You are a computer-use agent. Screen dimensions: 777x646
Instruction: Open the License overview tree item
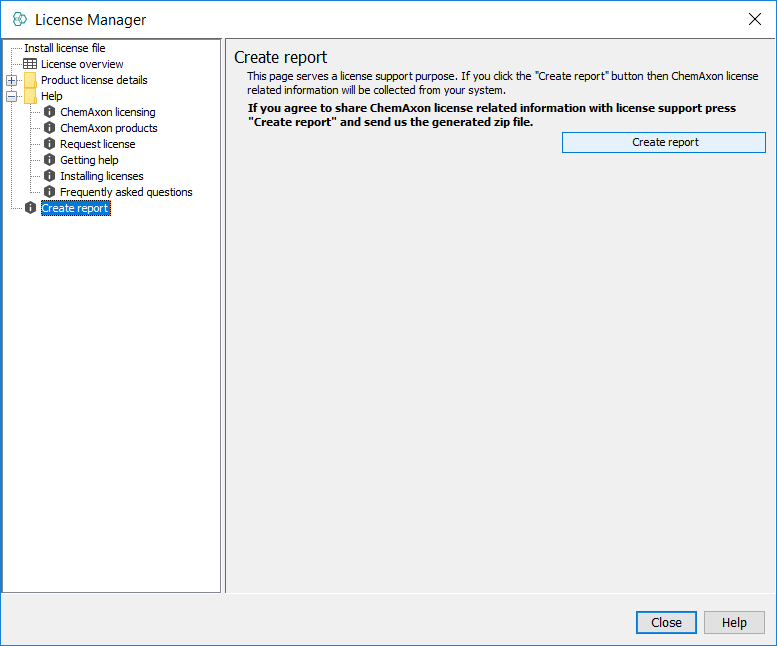click(82, 64)
